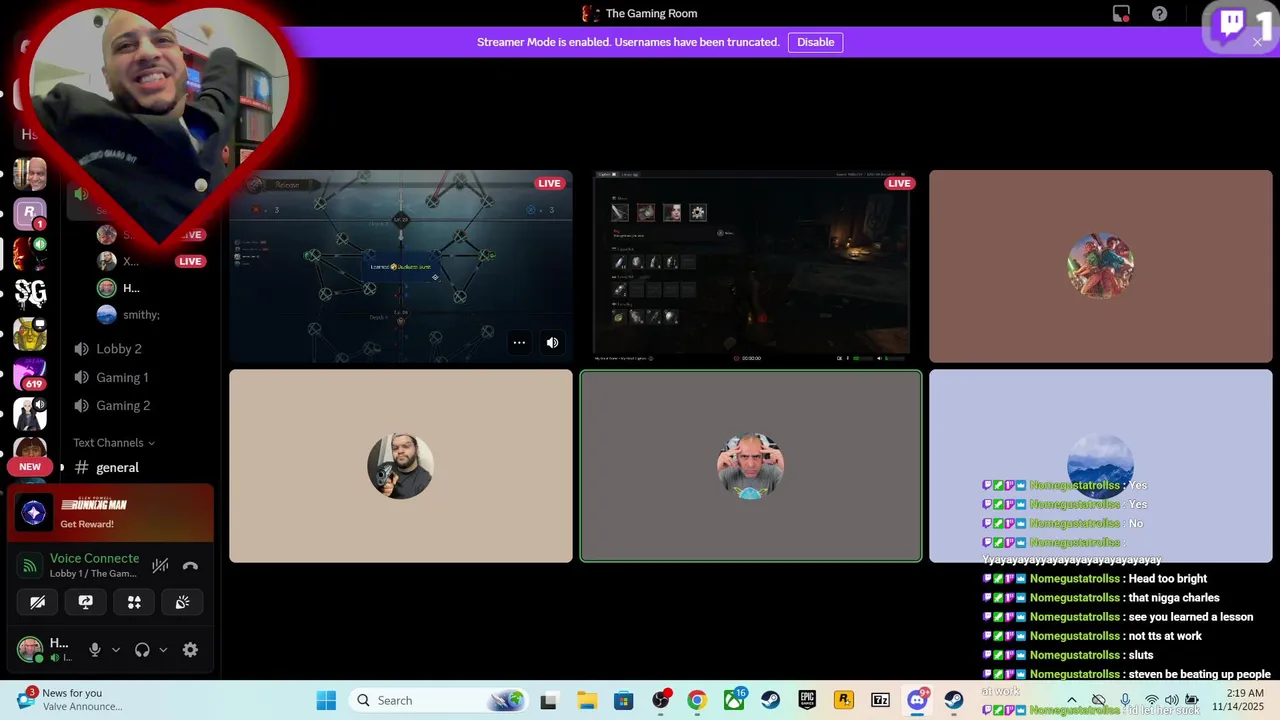Dismiss the Streamer Mode banner with X

1257,42
